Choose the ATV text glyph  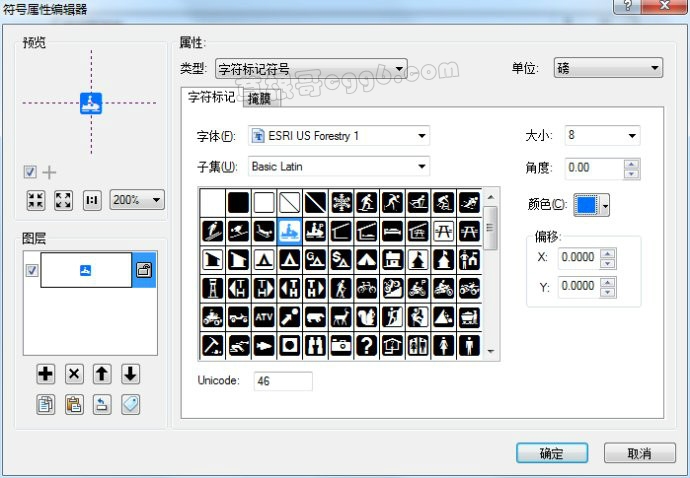pyautogui.click(x=264, y=317)
